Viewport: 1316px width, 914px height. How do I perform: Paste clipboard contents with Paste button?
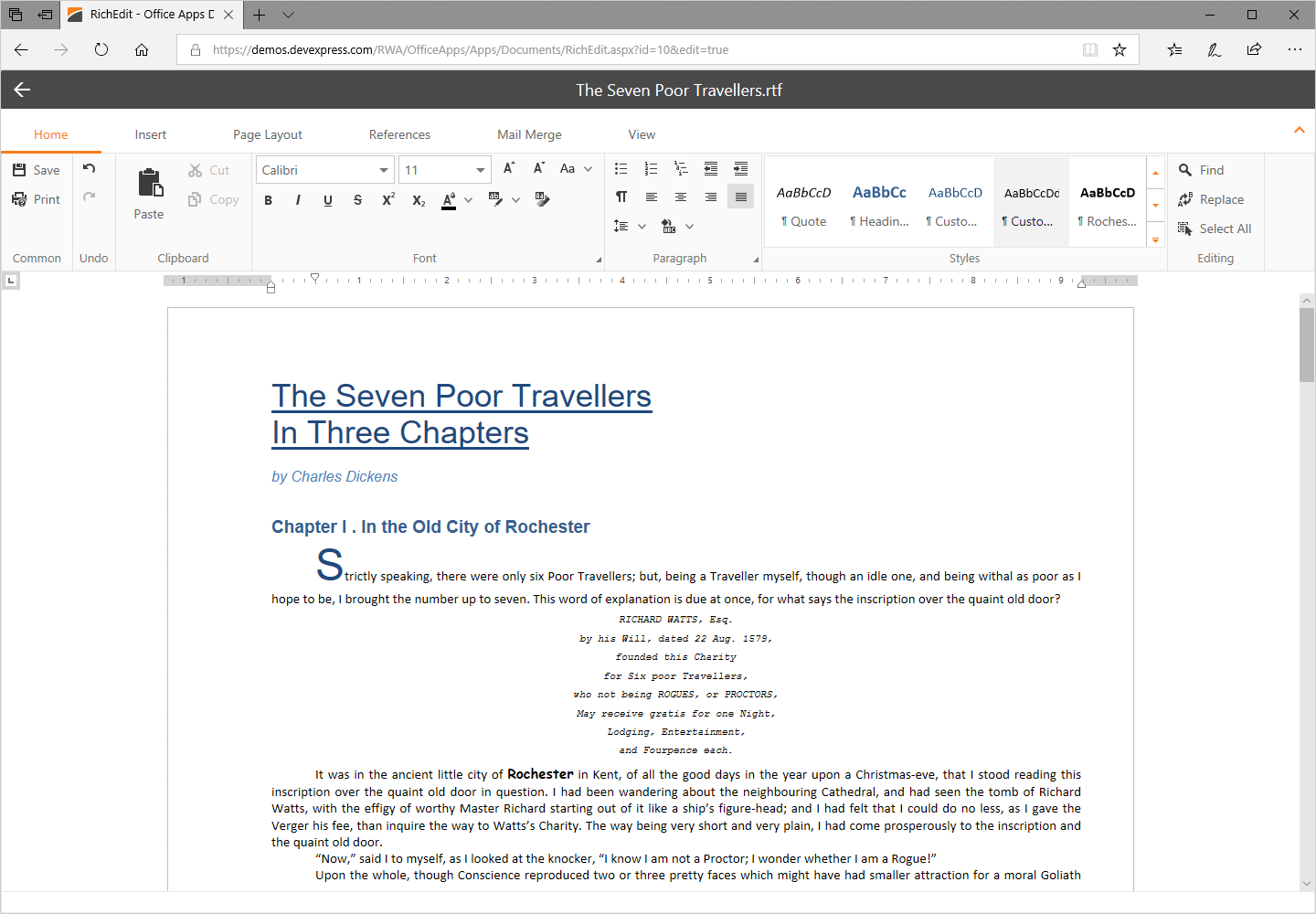(149, 194)
